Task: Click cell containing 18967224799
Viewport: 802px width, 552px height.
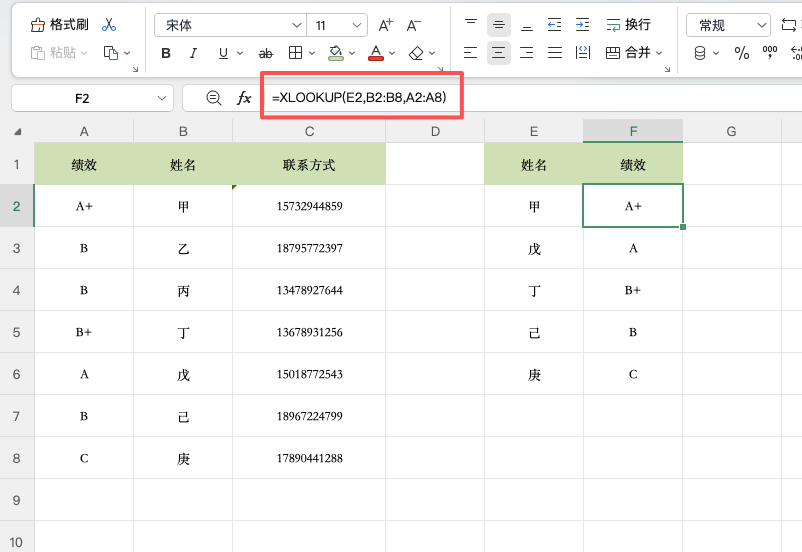Action: pyautogui.click(x=309, y=416)
